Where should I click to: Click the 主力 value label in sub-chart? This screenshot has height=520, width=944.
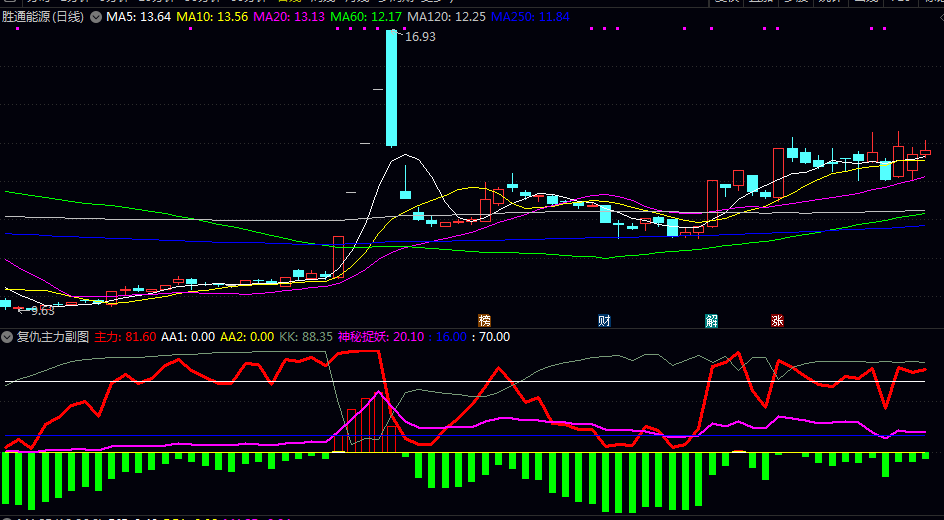tap(125, 337)
